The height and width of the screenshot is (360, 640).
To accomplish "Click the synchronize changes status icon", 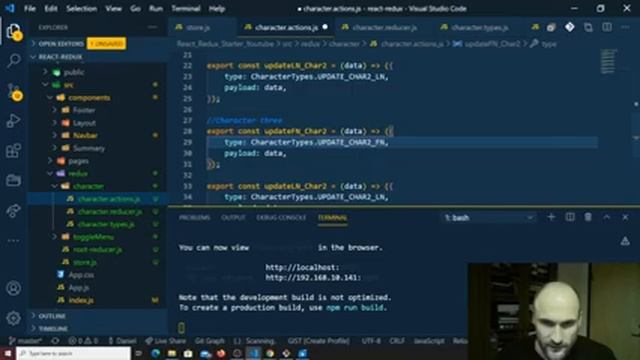I will pos(55,341).
